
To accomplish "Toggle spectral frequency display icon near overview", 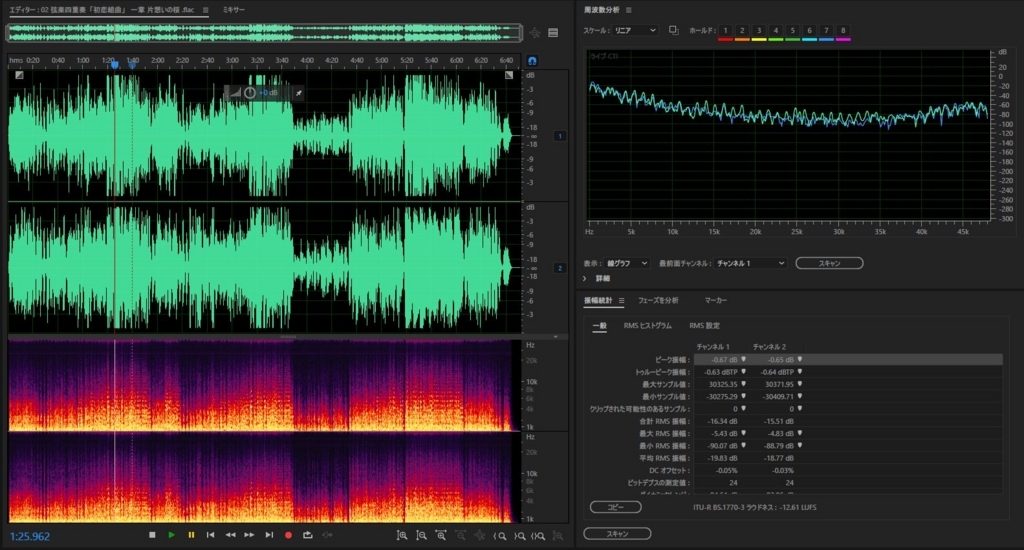I will [553, 33].
